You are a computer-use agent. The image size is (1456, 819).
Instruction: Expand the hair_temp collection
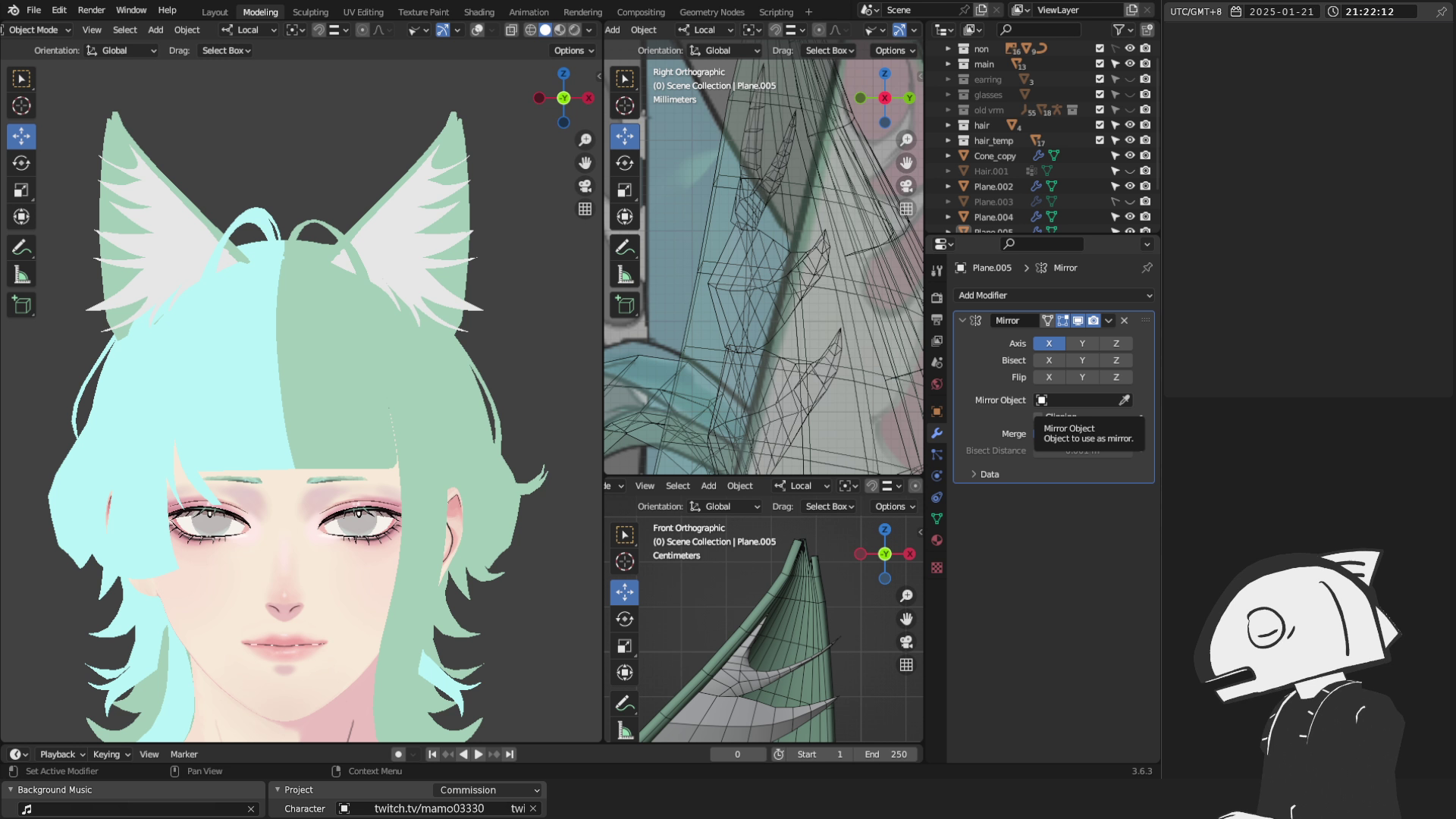click(x=948, y=140)
